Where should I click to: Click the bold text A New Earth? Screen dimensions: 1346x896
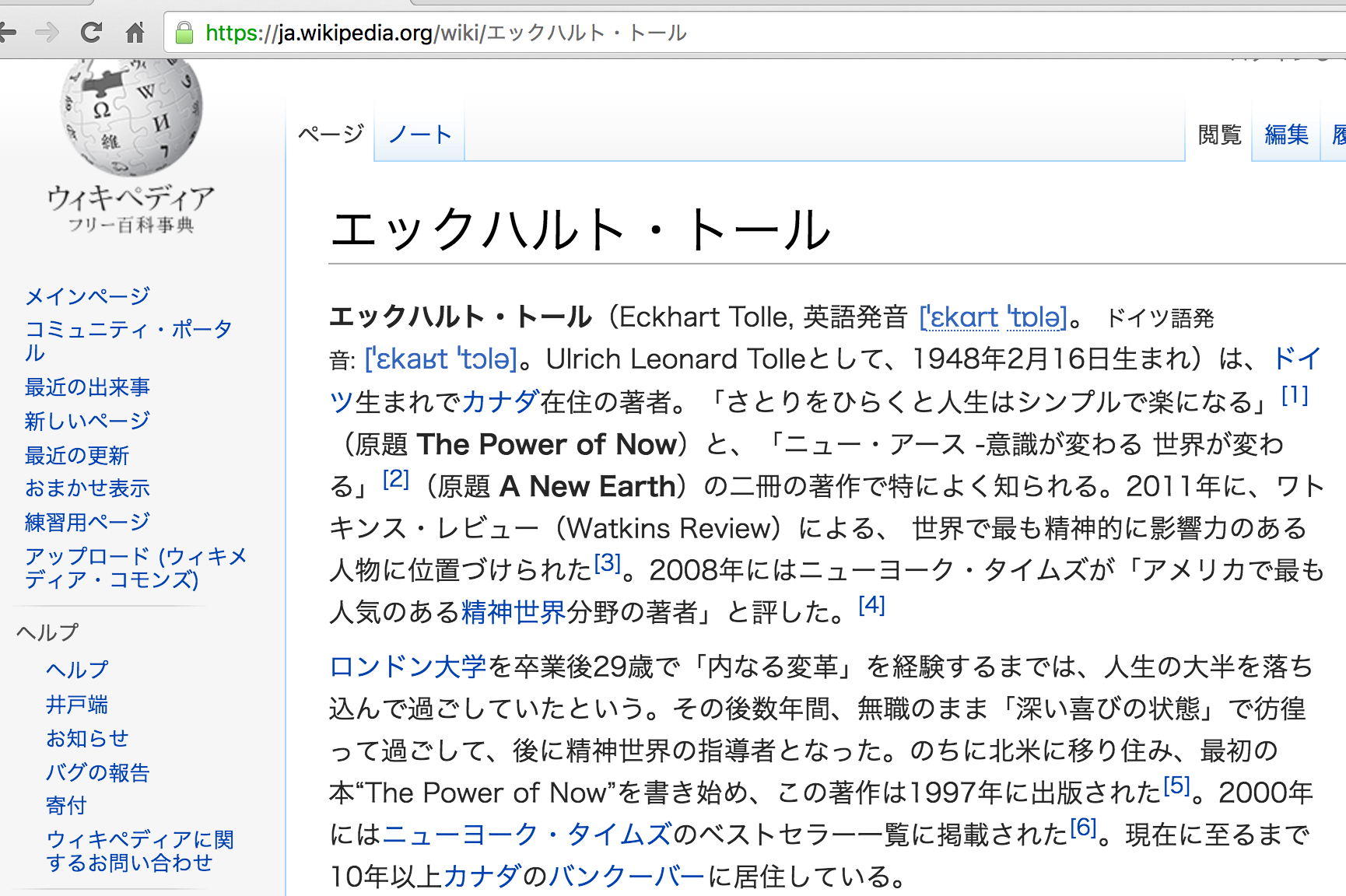[x=587, y=487]
